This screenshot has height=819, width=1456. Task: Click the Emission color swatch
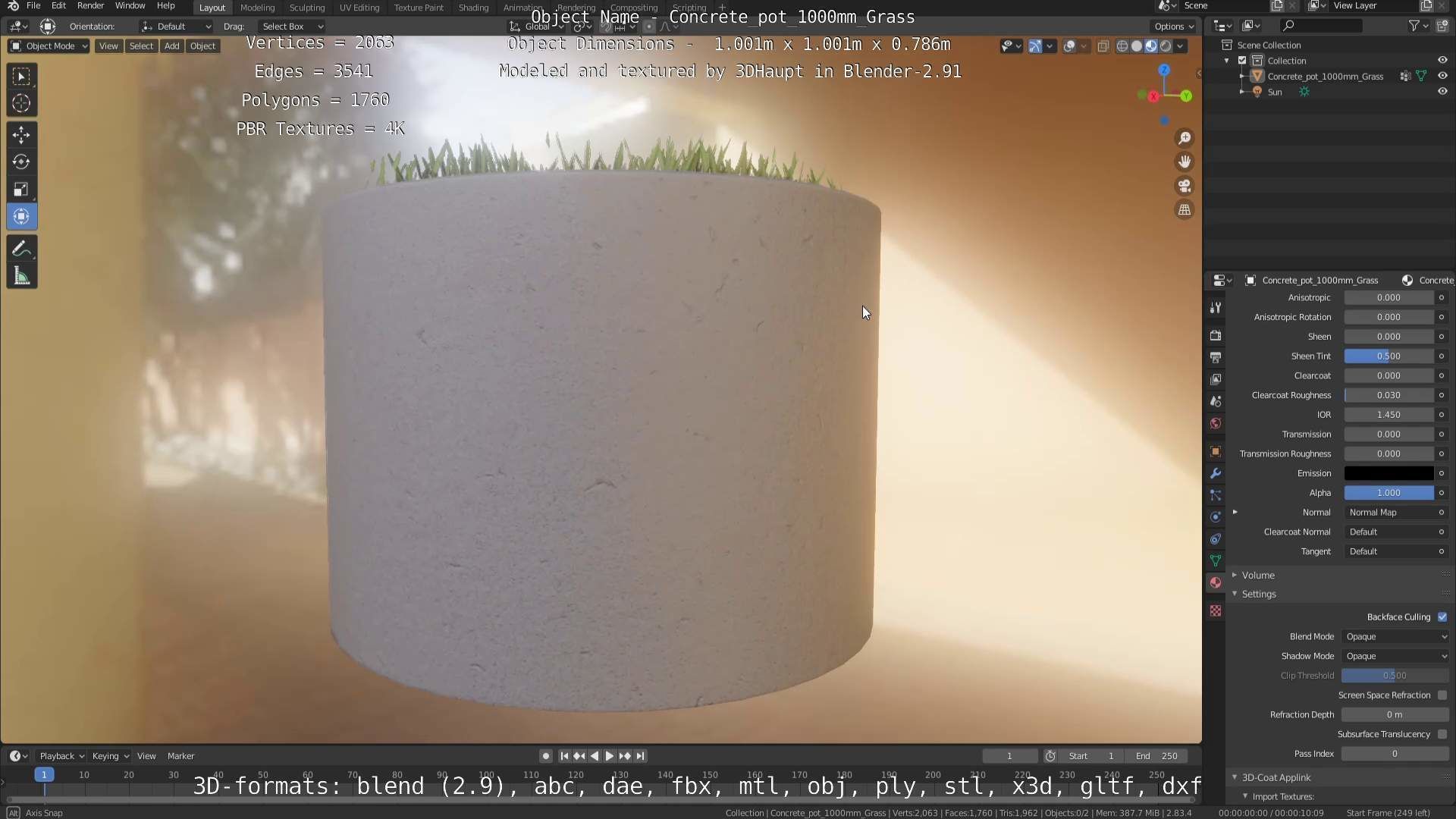pyautogui.click(x=1389, y=473)
